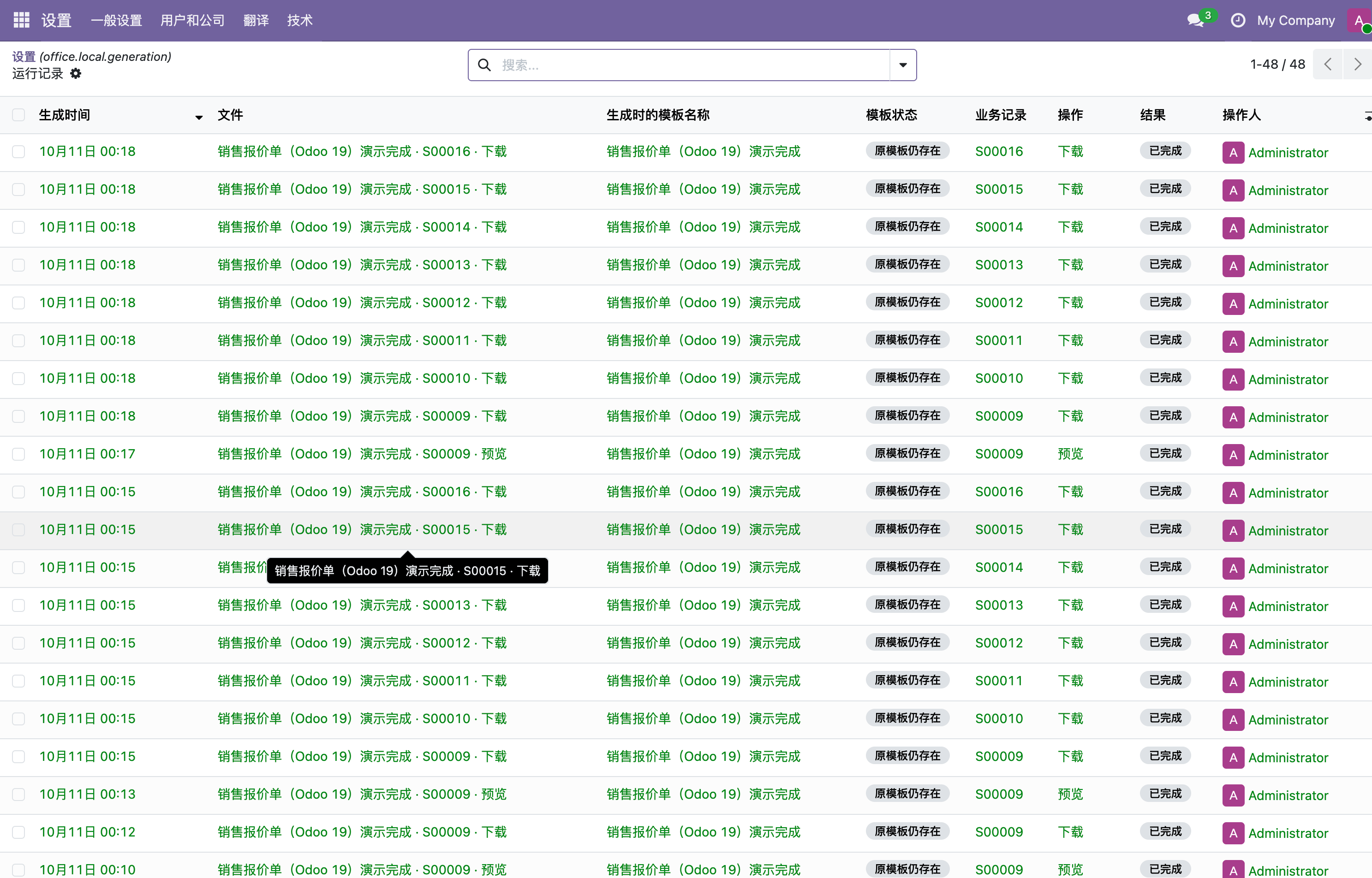Go to next page arrow
The width and height of the screenshot is (1372, 878).
(x=1357, y=65)
